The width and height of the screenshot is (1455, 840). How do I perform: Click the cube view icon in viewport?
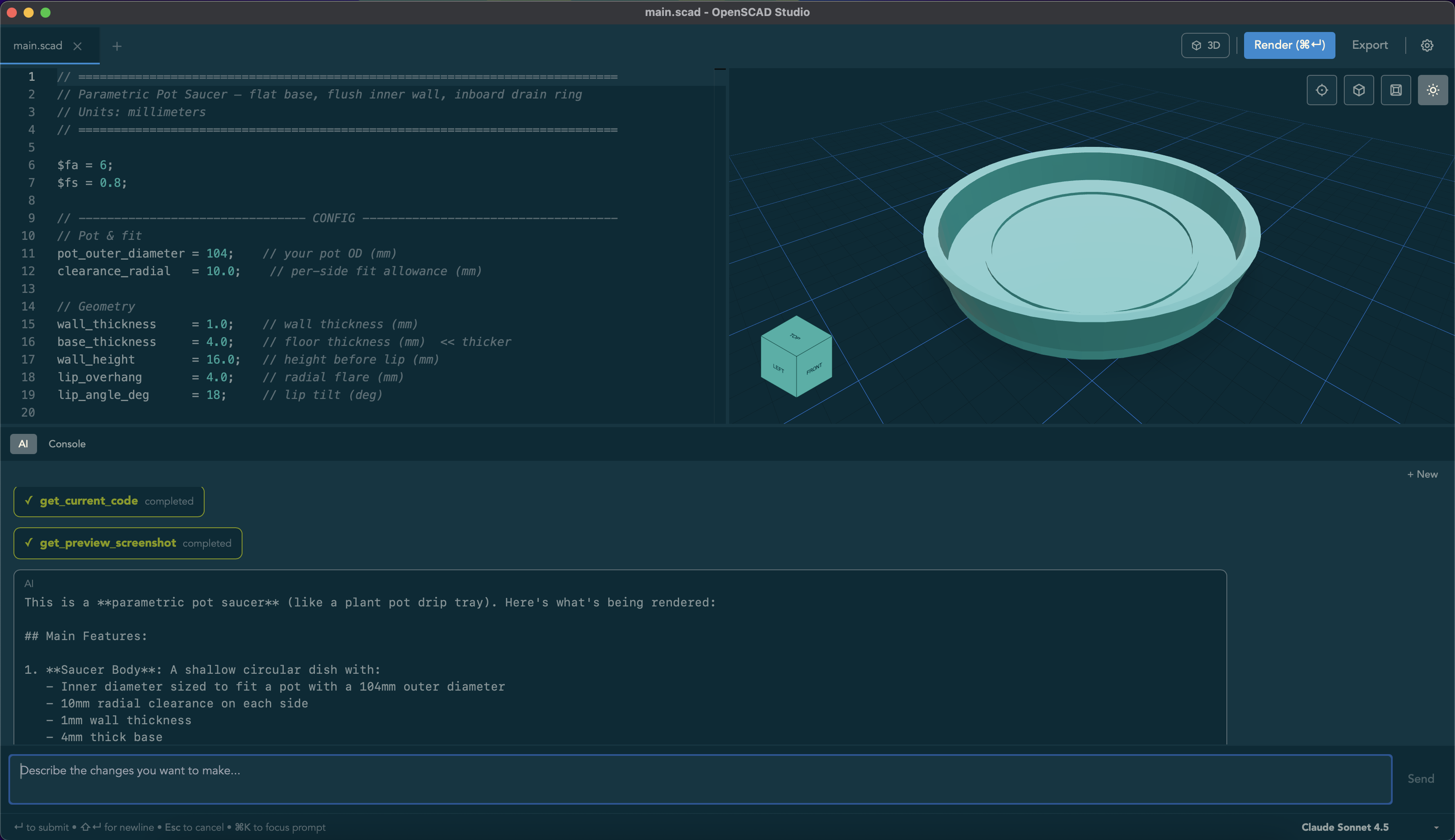pos(1359,90)
